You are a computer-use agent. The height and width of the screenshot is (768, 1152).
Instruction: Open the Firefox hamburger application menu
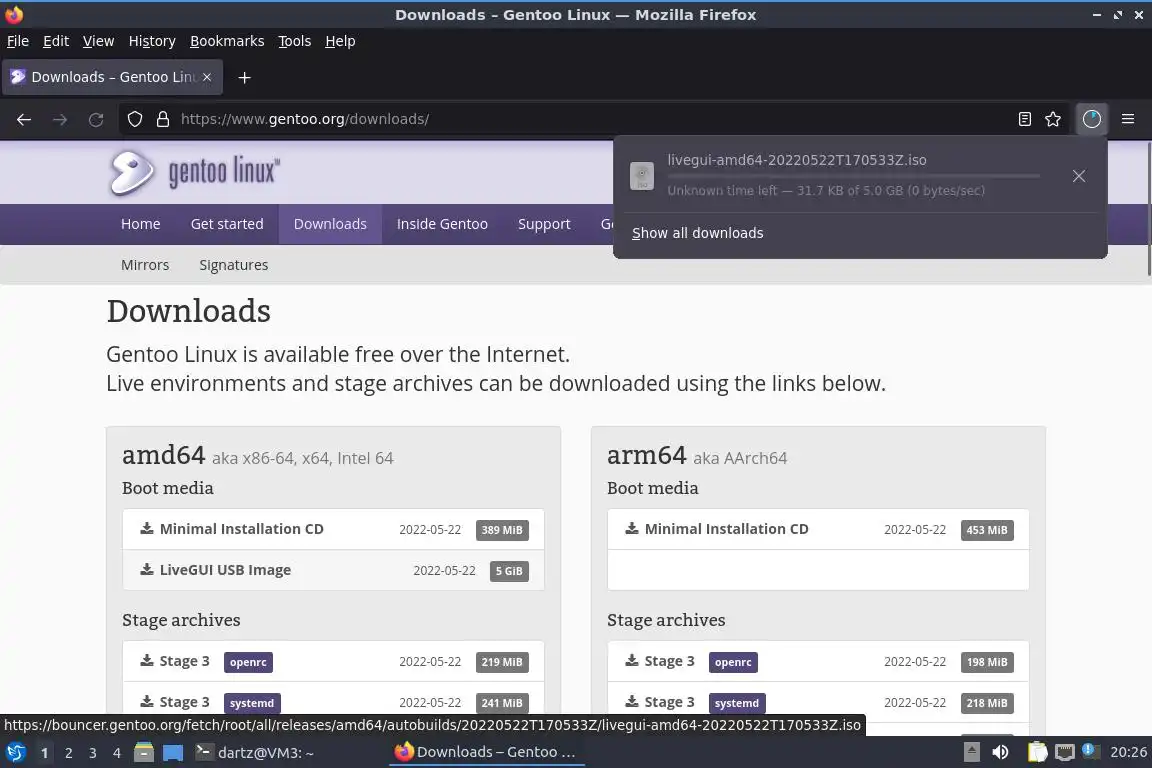[1128, 119]
